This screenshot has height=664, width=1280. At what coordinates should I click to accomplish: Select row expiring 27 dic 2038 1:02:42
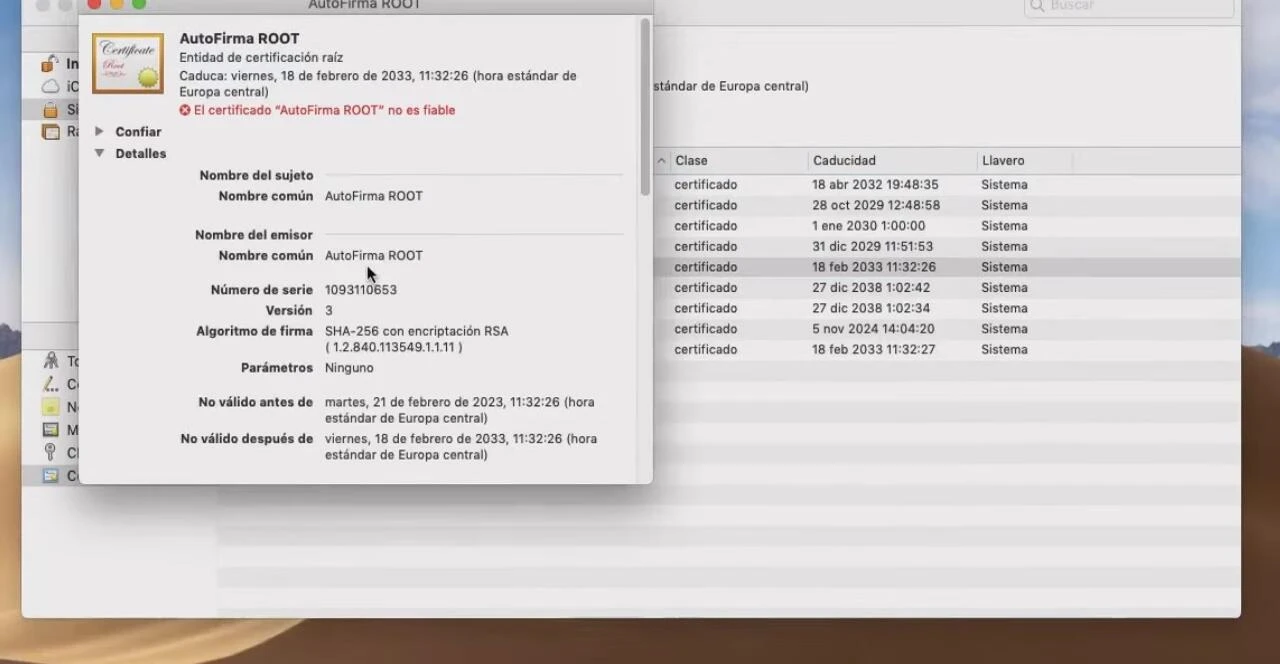coord(946,287)
